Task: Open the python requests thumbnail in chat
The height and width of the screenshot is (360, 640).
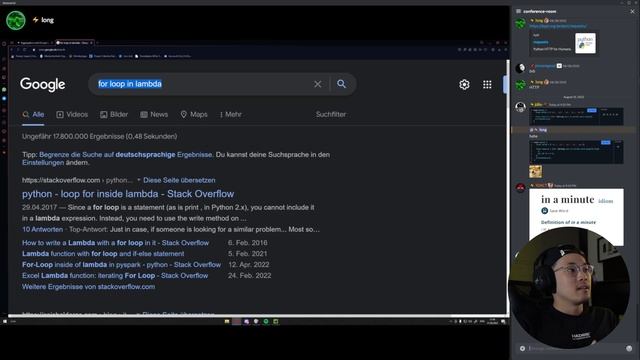Action: (585, 43)
